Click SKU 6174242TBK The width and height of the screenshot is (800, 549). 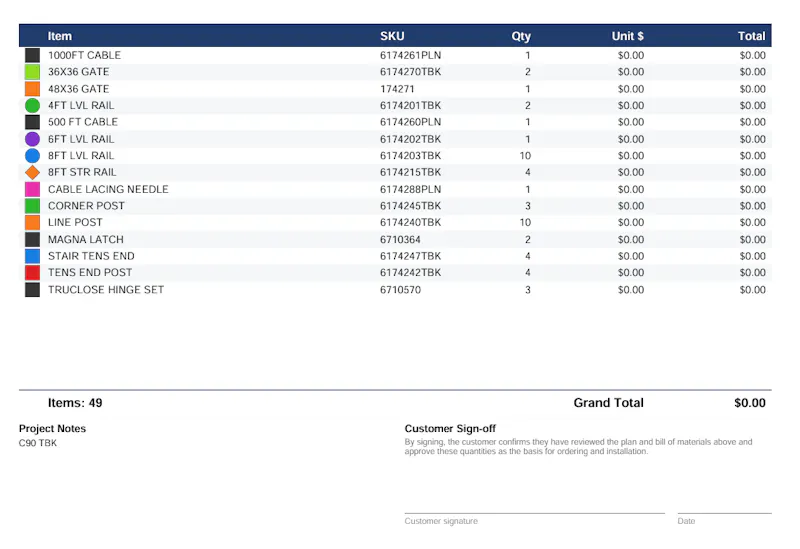410,272
